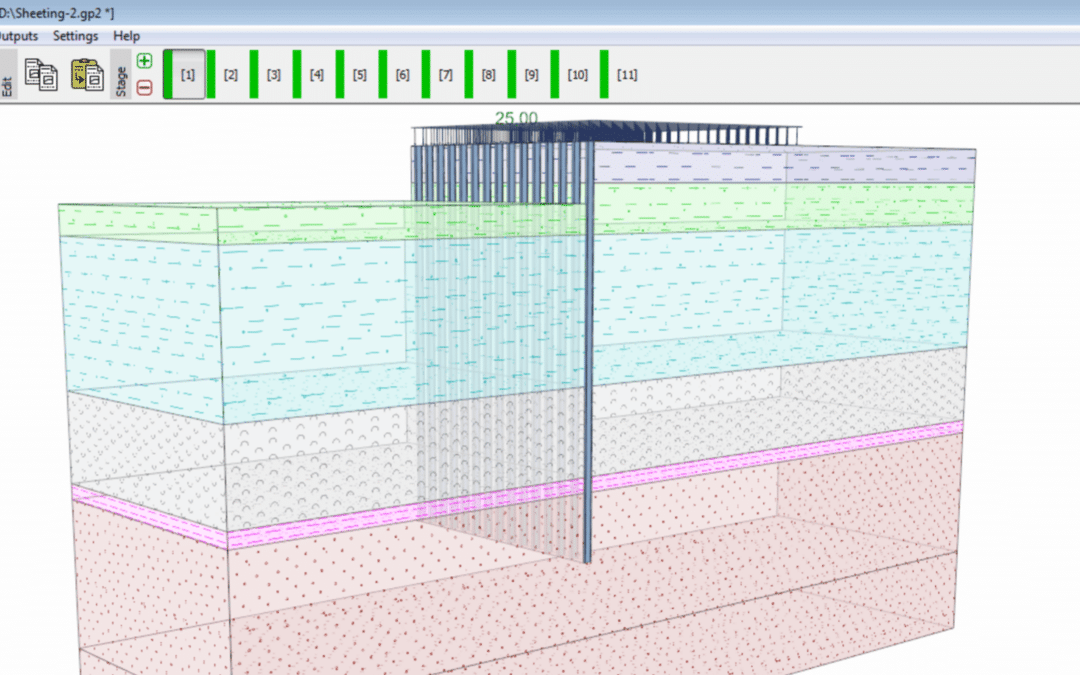Open the Outputs menu

[x=17, y=36]
